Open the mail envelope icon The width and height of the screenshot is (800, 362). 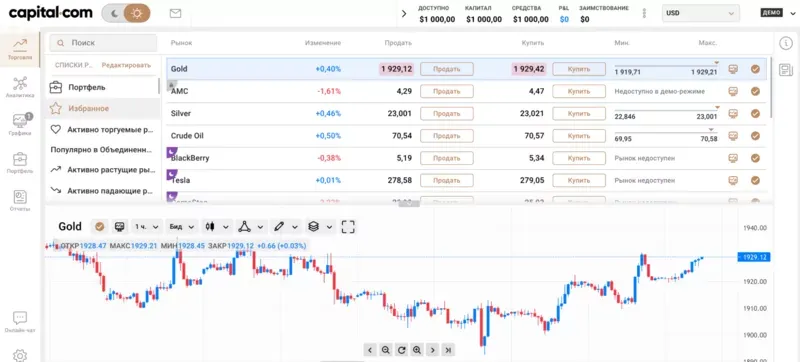tap(176, 14)
